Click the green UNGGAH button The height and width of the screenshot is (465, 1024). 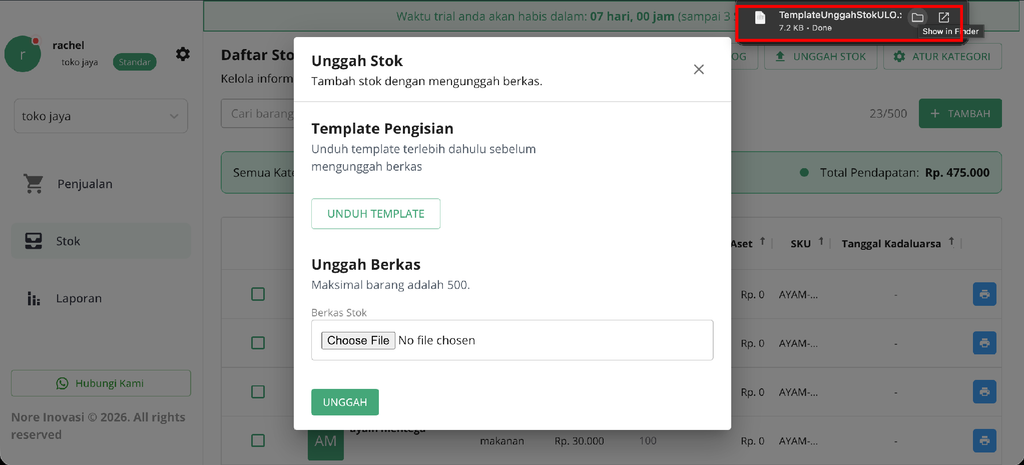pos(345,402)
